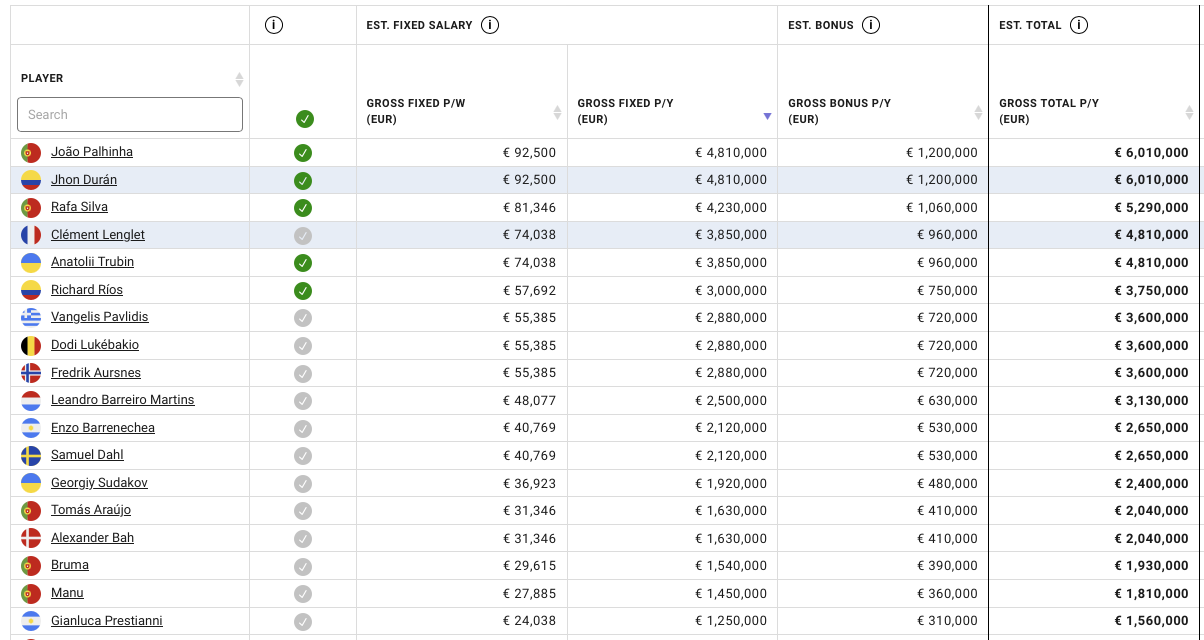Click the Belgium flag beside Dodi Lukébakio
Viewport: 1204px width, 640px height.
(31, 345)
